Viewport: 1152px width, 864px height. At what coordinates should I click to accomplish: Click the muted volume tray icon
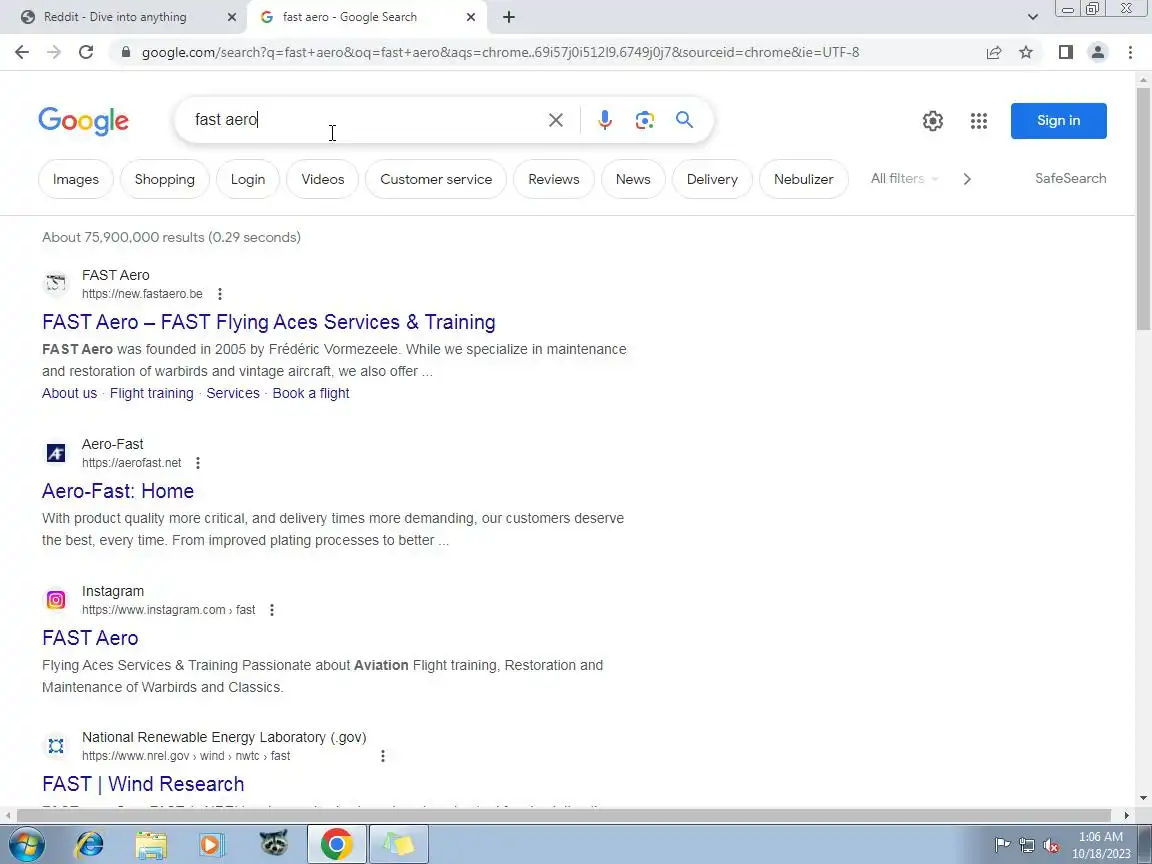click(1051, 846)
